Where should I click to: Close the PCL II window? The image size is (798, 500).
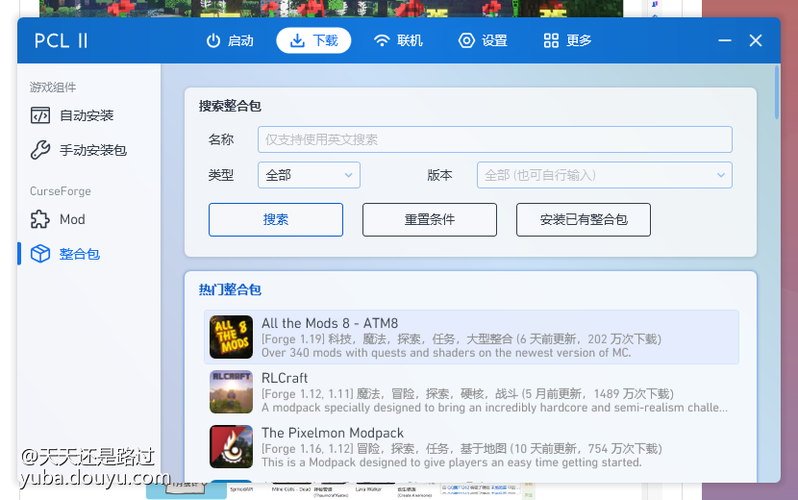point(755,41)
